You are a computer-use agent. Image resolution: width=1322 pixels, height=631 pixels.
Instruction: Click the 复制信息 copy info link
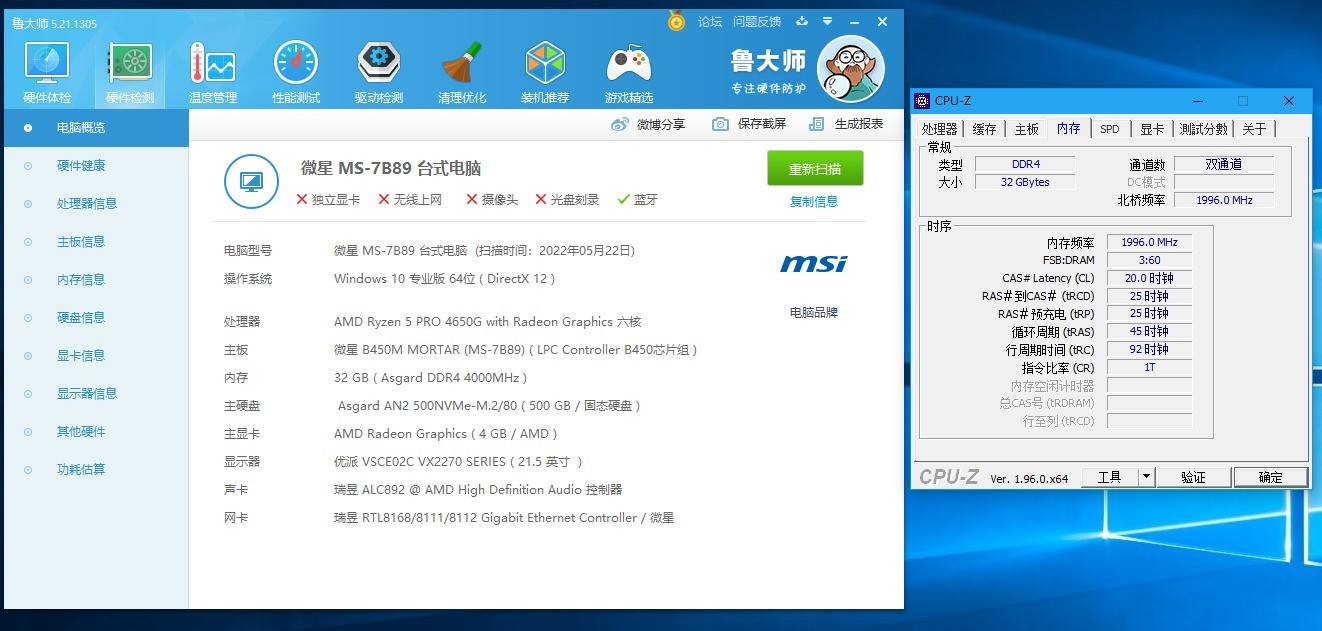(816, 201)
